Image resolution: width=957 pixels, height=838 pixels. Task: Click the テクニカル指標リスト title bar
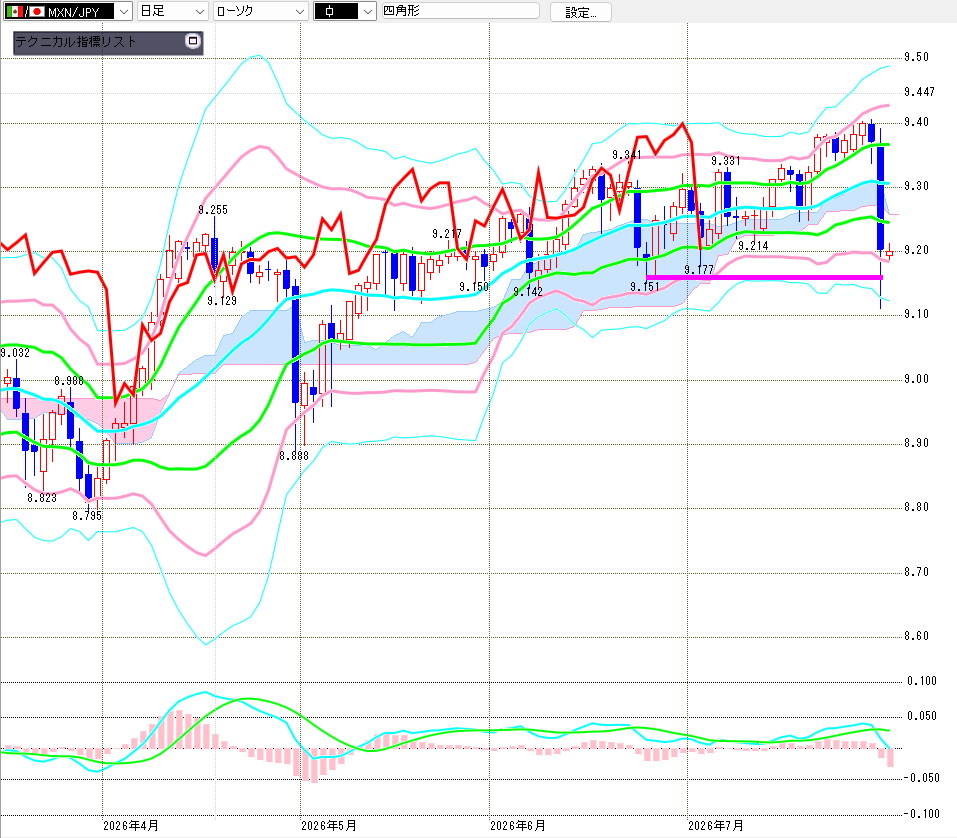(98, 42)
